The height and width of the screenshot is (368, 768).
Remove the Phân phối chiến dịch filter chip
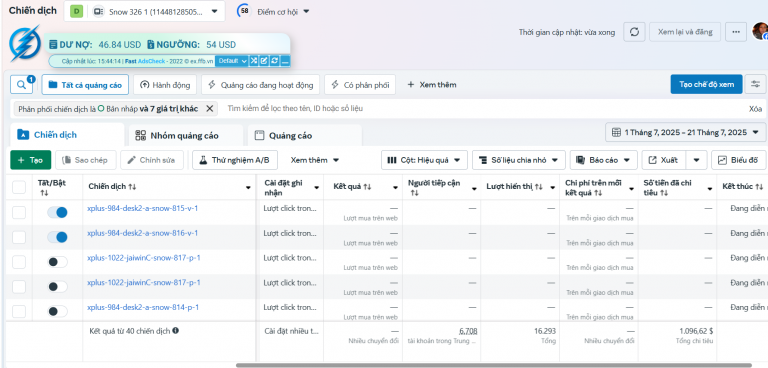[x=210, y=109]
